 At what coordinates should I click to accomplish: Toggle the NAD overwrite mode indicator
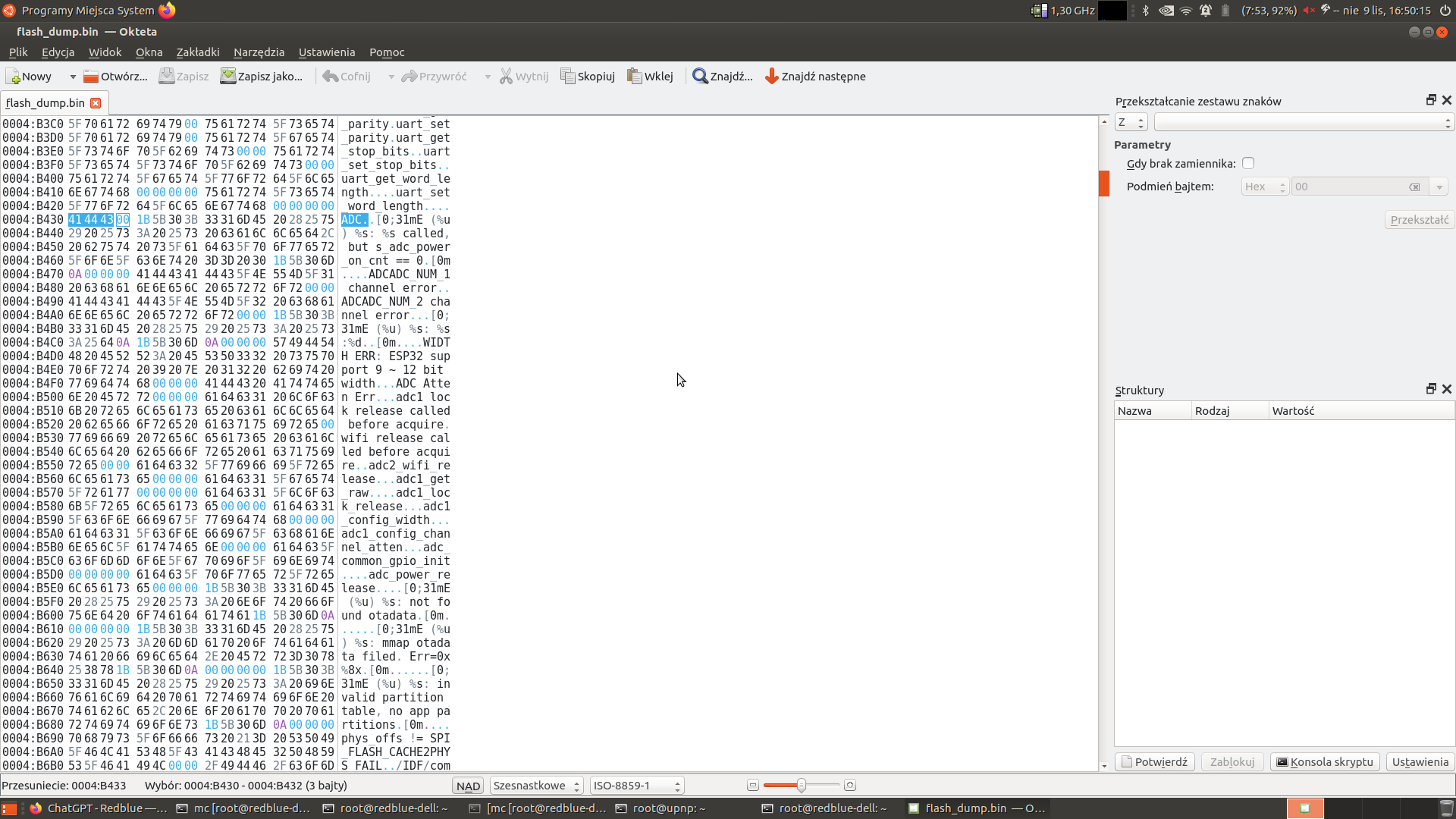click(468, 786)
